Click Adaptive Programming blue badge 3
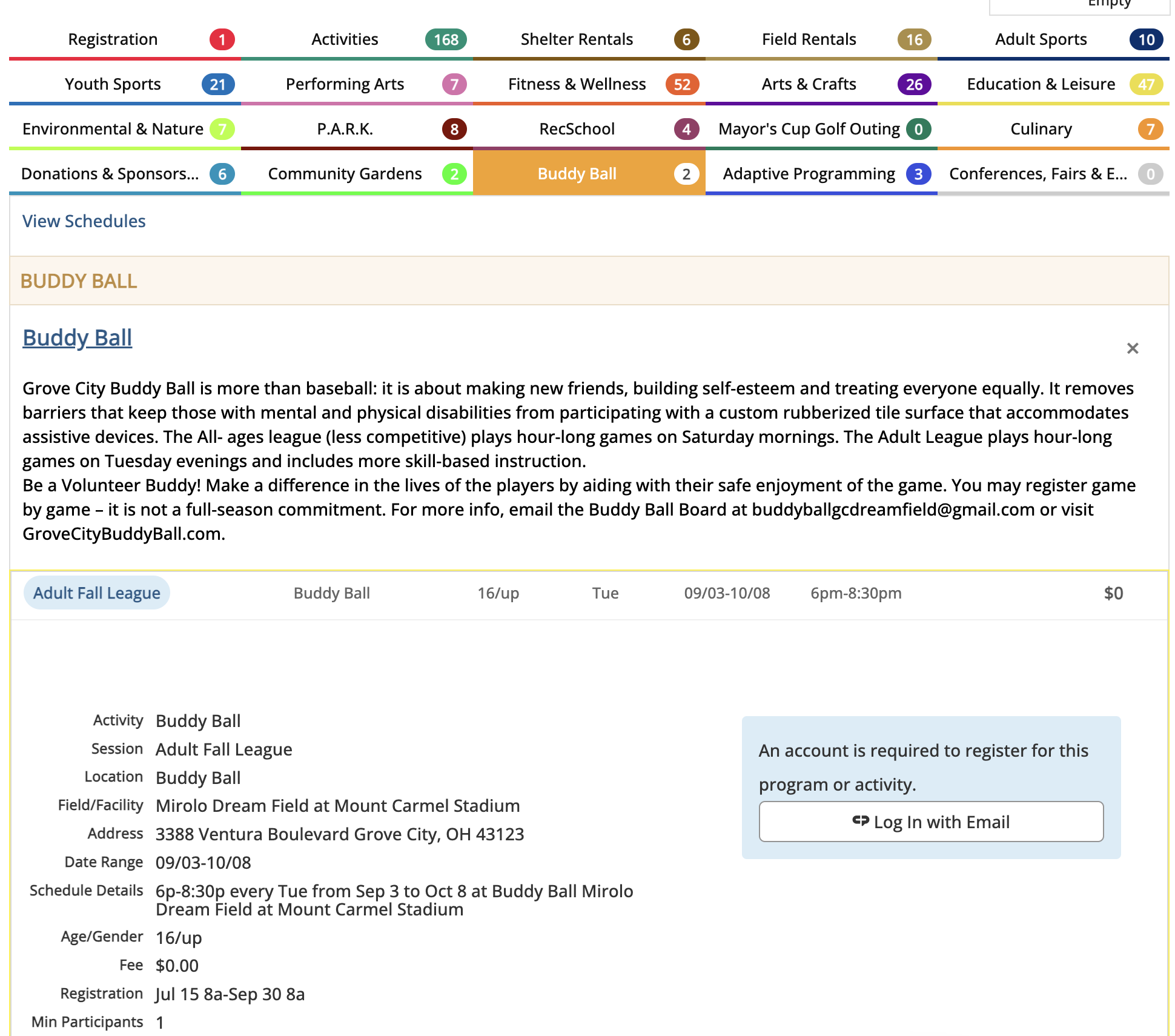 click(x=918, y=174)
